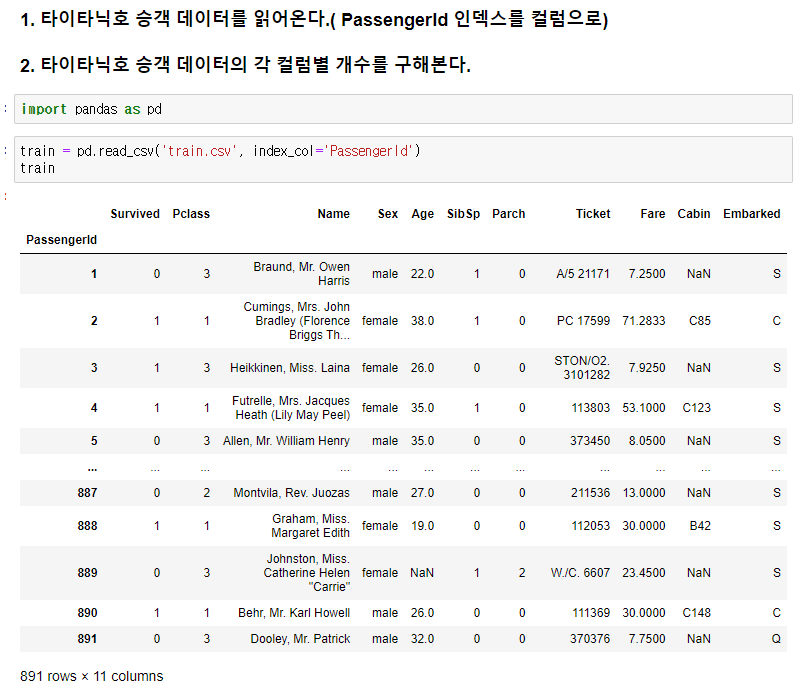
Task: Click fare value '71.2833'
Action: 644,321
